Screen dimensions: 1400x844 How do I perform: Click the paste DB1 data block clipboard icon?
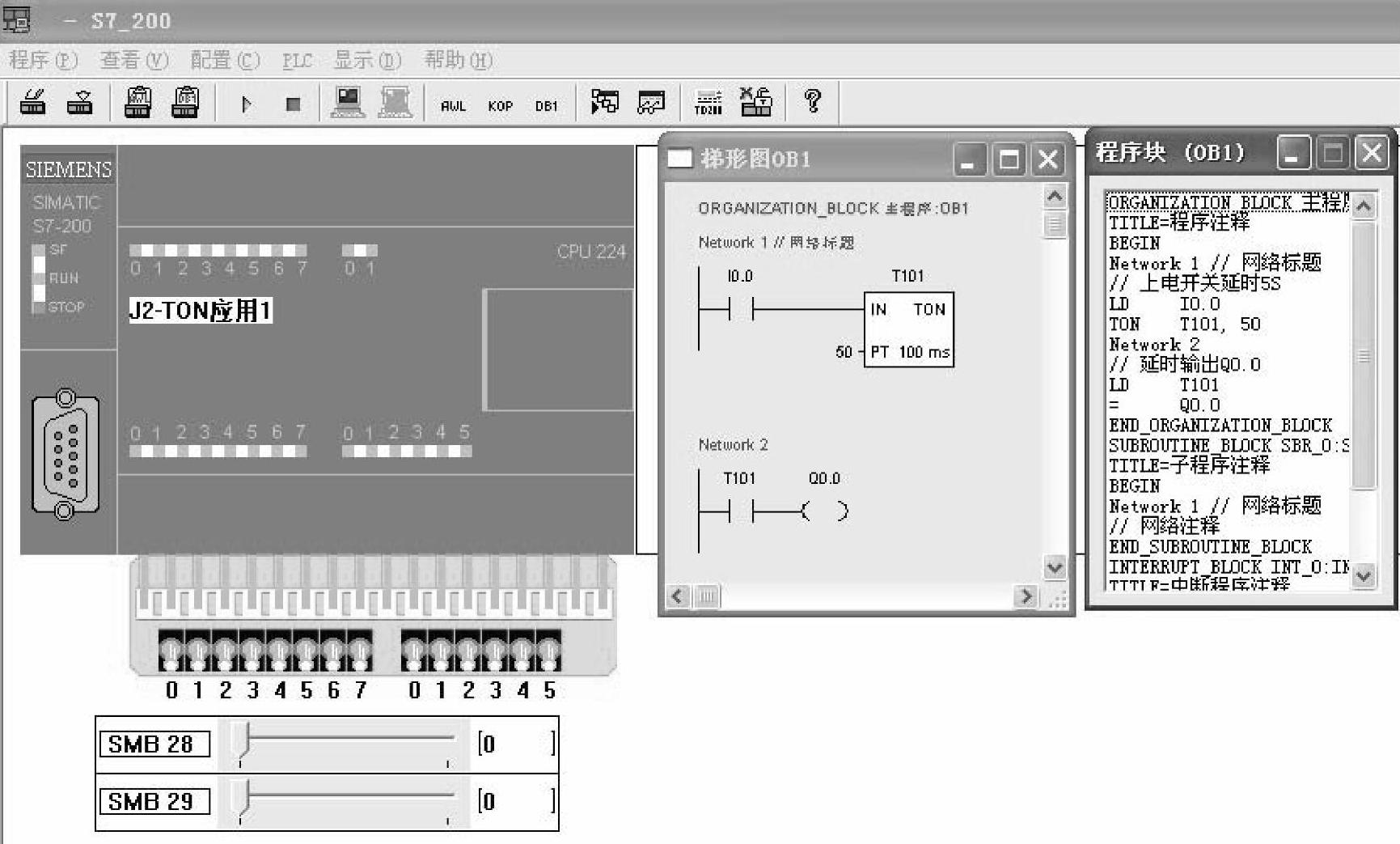(x=185, y=103)
